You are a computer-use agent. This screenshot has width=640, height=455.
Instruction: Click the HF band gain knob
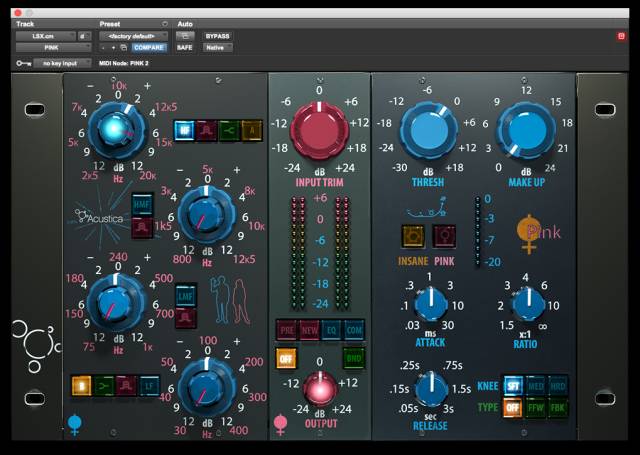point(117,130)
